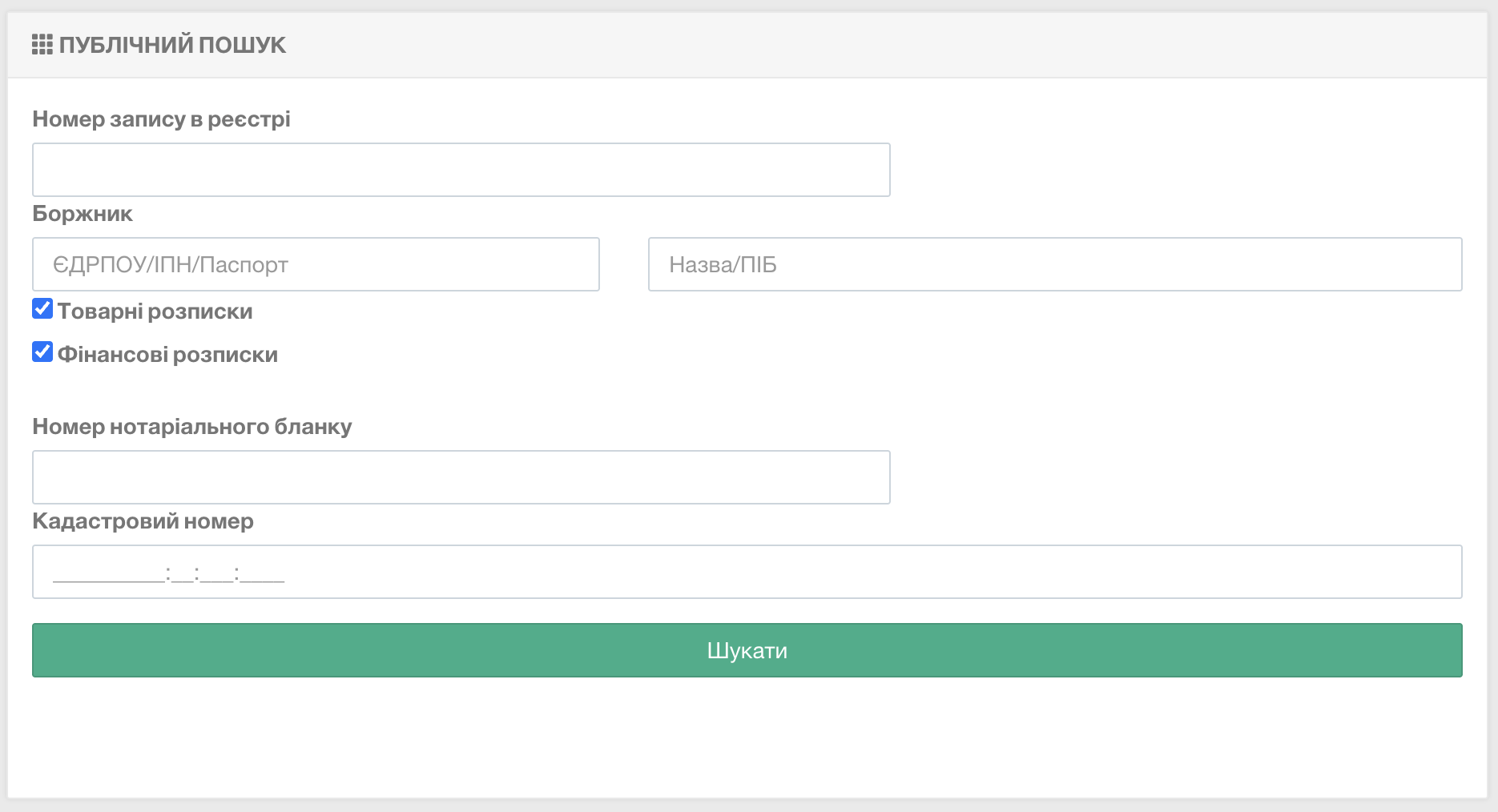
Task: Click the empty header bar right of title
Action: (881, 45)
